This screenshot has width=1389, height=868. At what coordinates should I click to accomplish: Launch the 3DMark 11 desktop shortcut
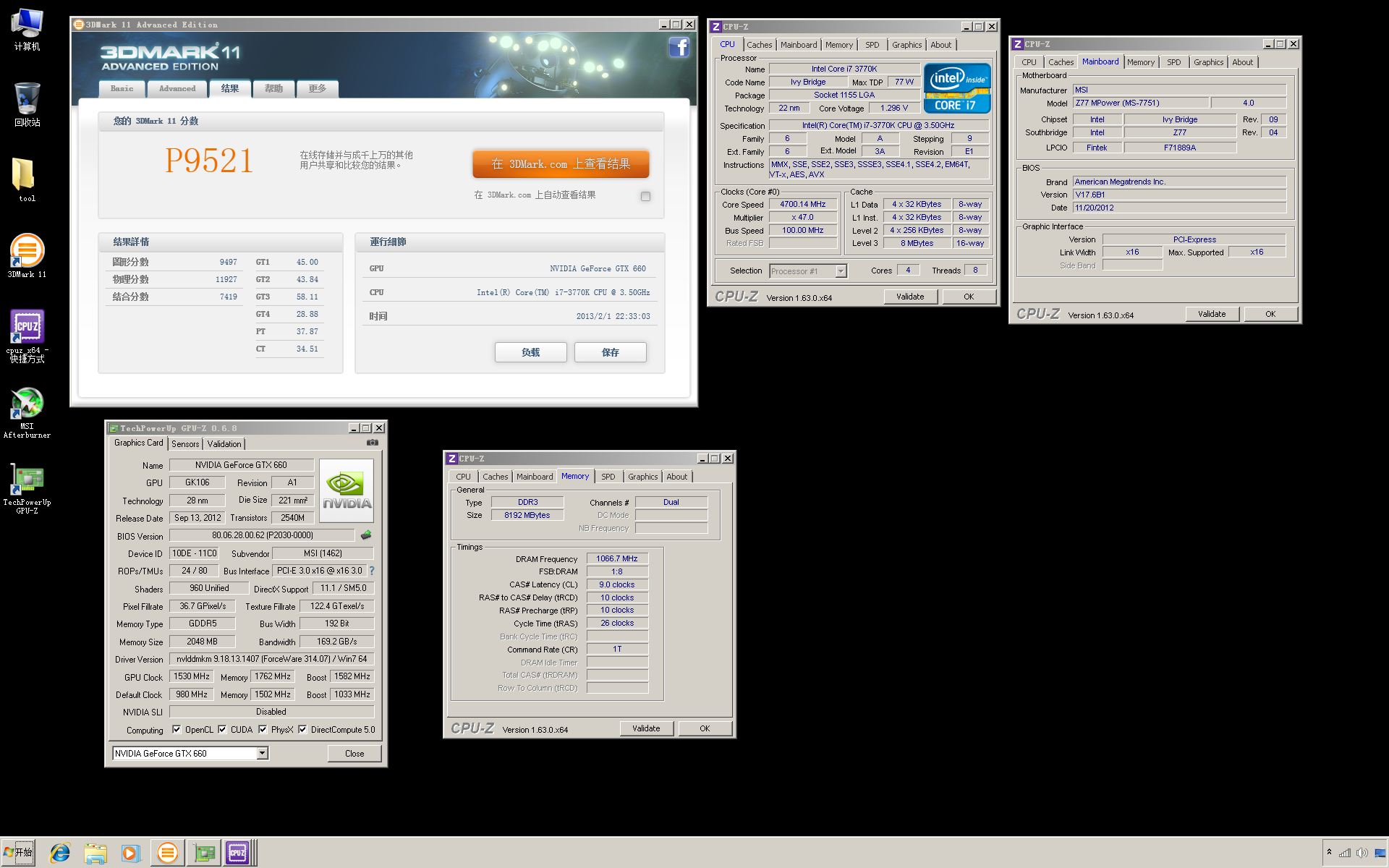[27, 255]
